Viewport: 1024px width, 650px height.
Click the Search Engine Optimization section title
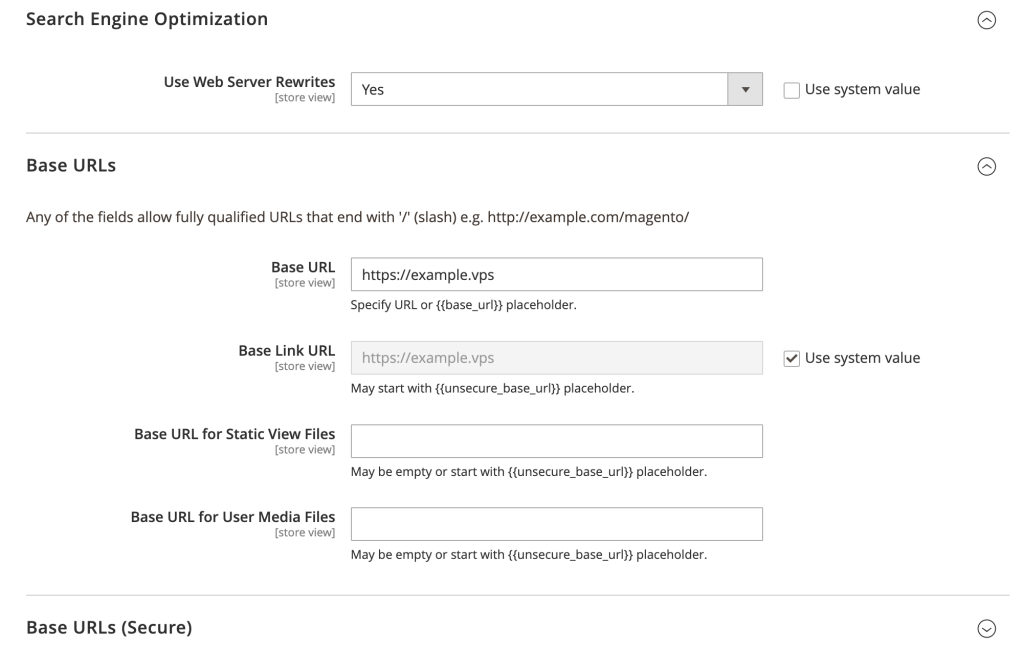[147, 18]
